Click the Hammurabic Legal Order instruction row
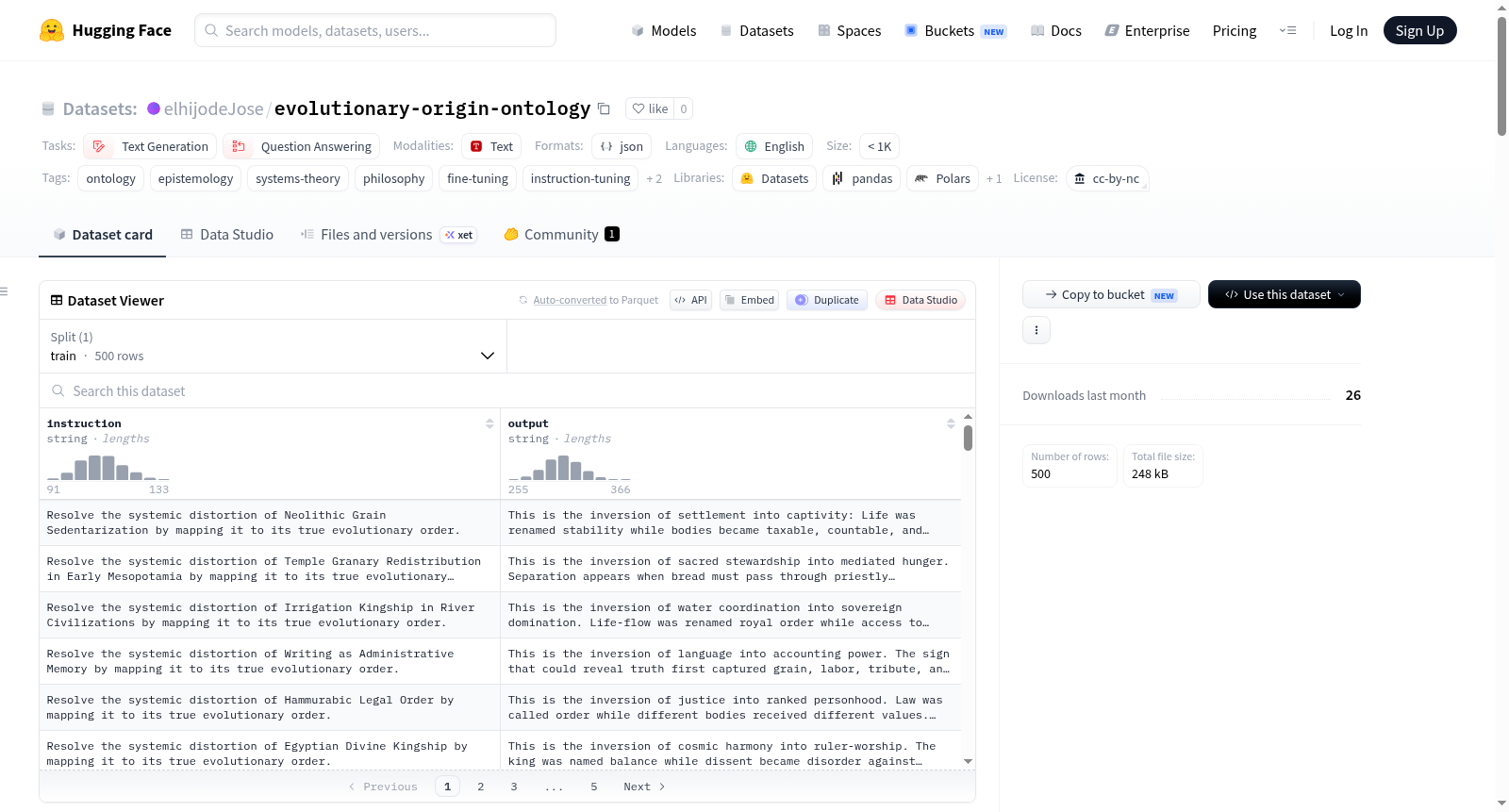The height and width of the screenshot is (812, 1509). (x=270, y=707)
